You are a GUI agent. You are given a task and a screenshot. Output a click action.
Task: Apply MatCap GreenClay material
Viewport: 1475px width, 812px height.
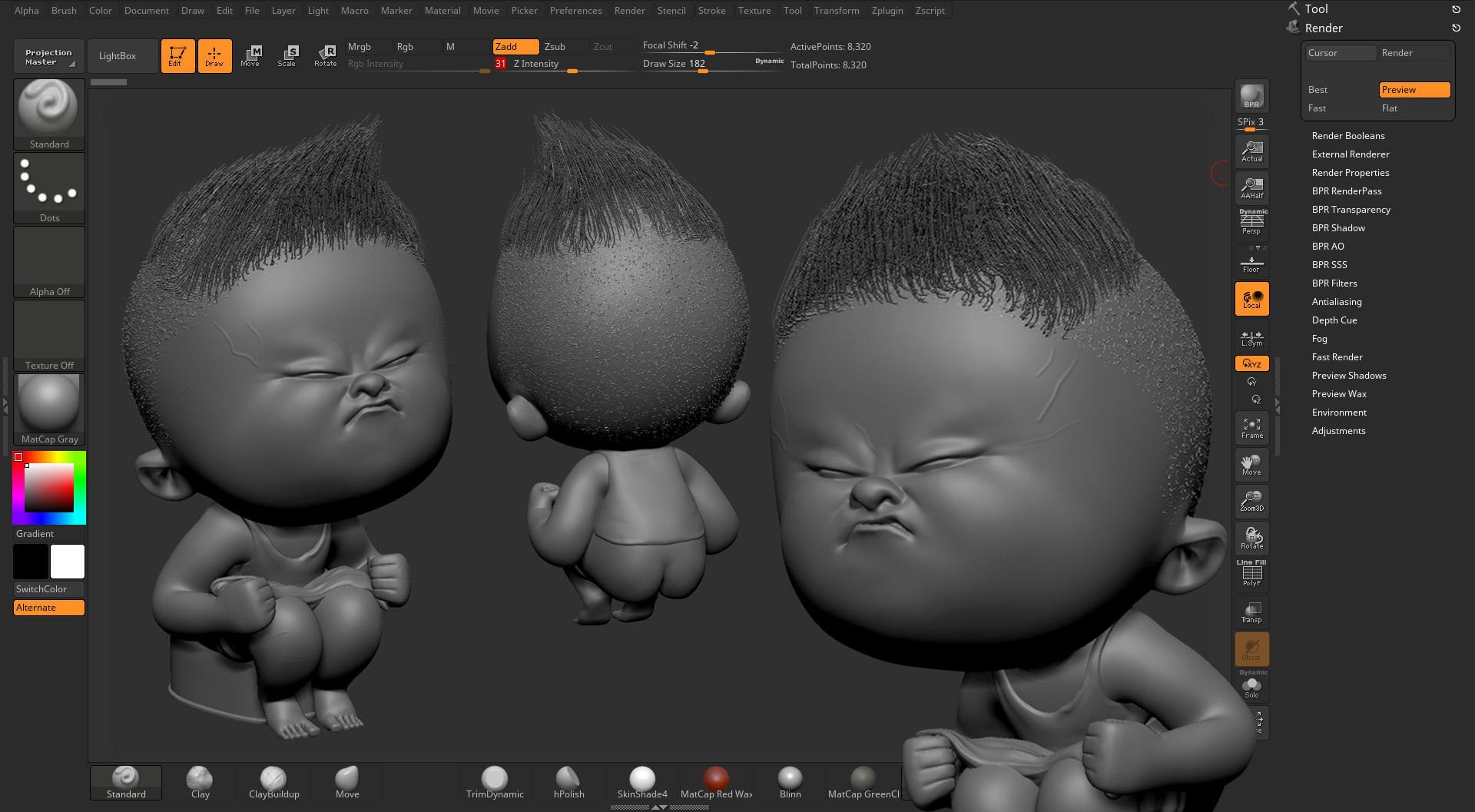click(x=863, y=783)
